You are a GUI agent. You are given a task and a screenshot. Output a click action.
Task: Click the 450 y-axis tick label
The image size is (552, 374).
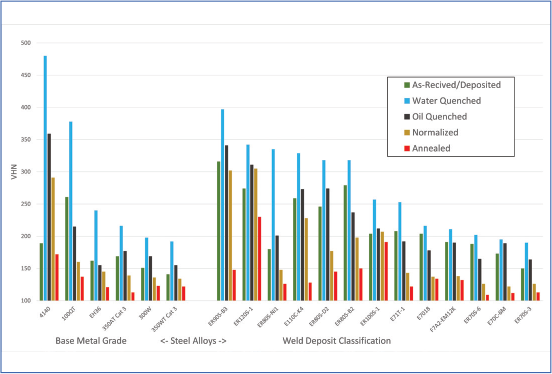coord(26,75)
